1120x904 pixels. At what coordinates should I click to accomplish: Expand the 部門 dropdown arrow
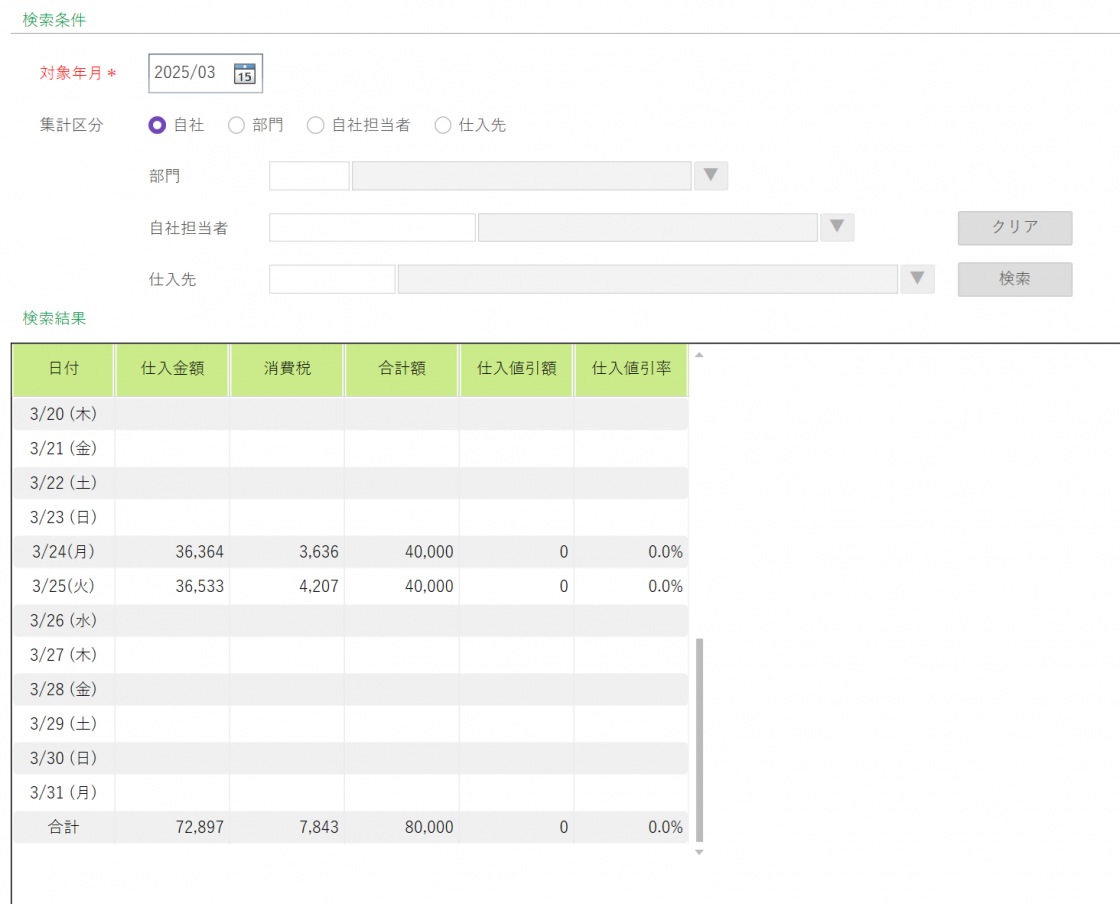click(710, 176)
